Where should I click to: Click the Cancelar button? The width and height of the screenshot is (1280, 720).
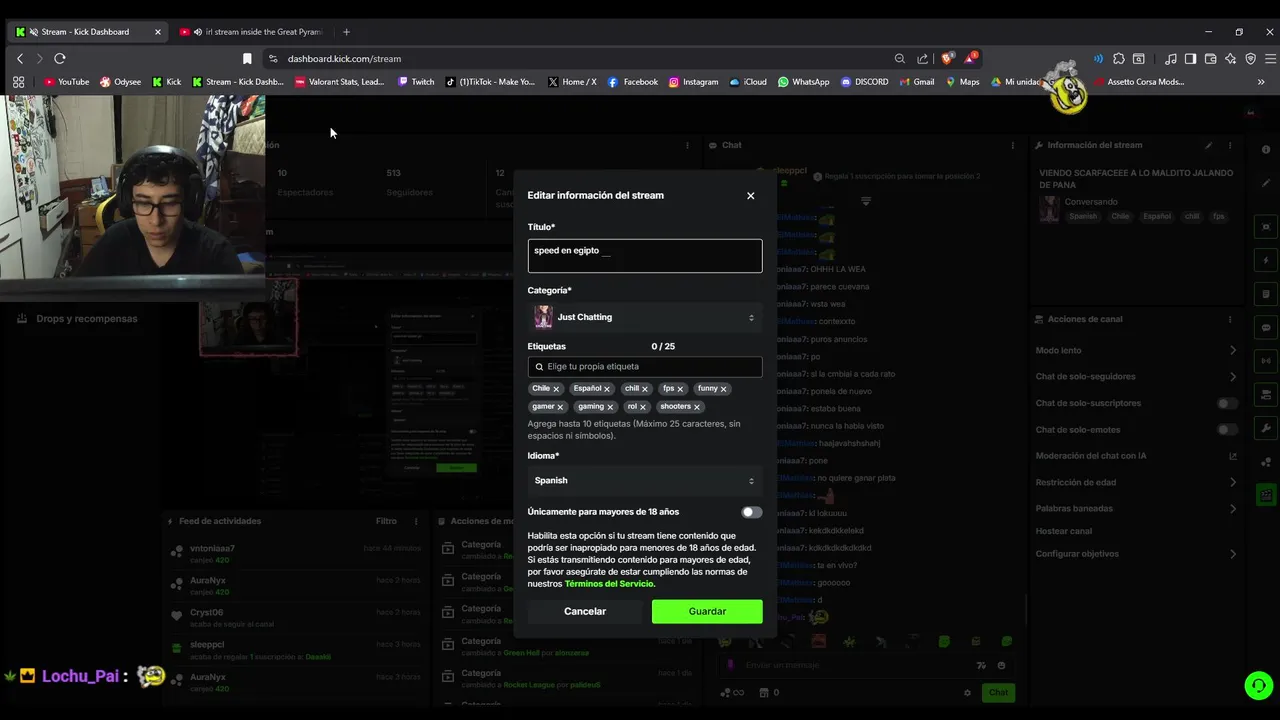coord(585,611)
